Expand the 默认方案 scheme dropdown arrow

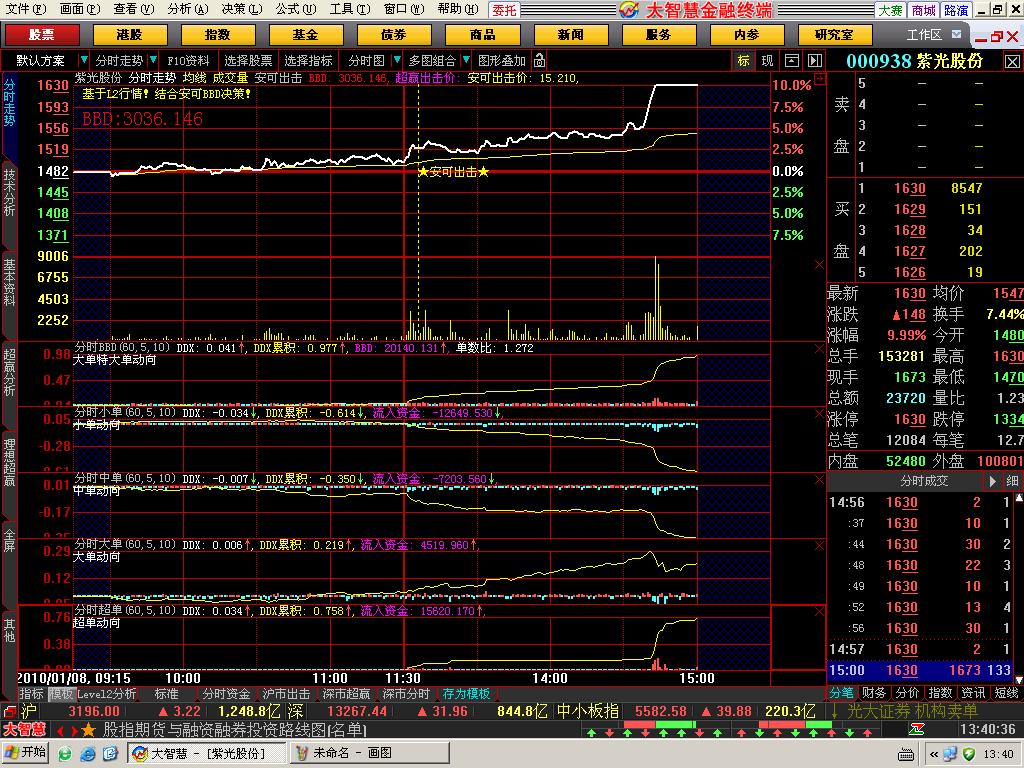tap(82, 60)
